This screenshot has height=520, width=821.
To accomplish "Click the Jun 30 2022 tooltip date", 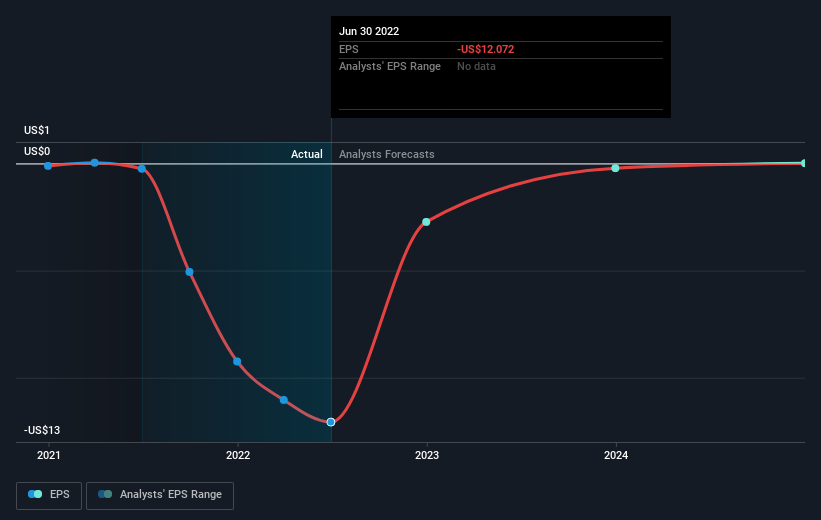I will coord(369,31).
